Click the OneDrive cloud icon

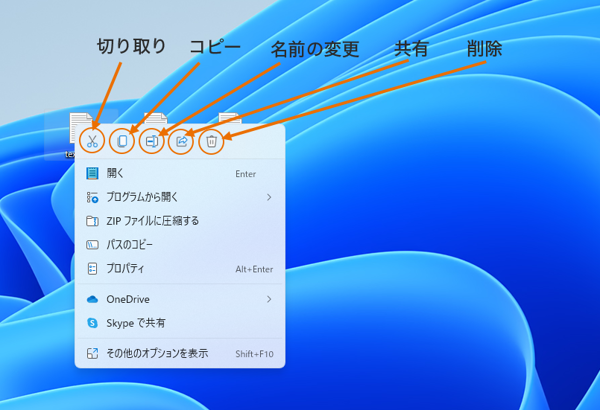click(92, 299)
